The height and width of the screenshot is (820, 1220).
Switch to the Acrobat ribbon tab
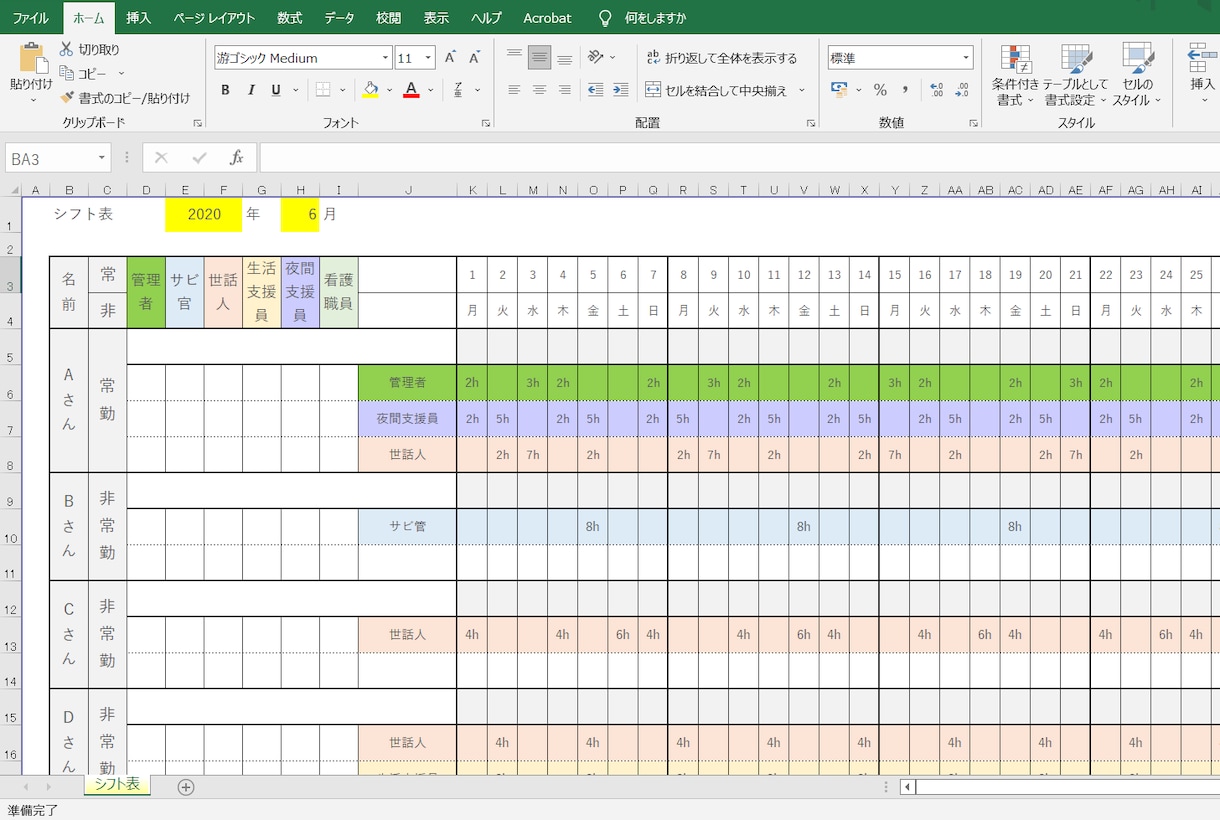coord(547,18)
